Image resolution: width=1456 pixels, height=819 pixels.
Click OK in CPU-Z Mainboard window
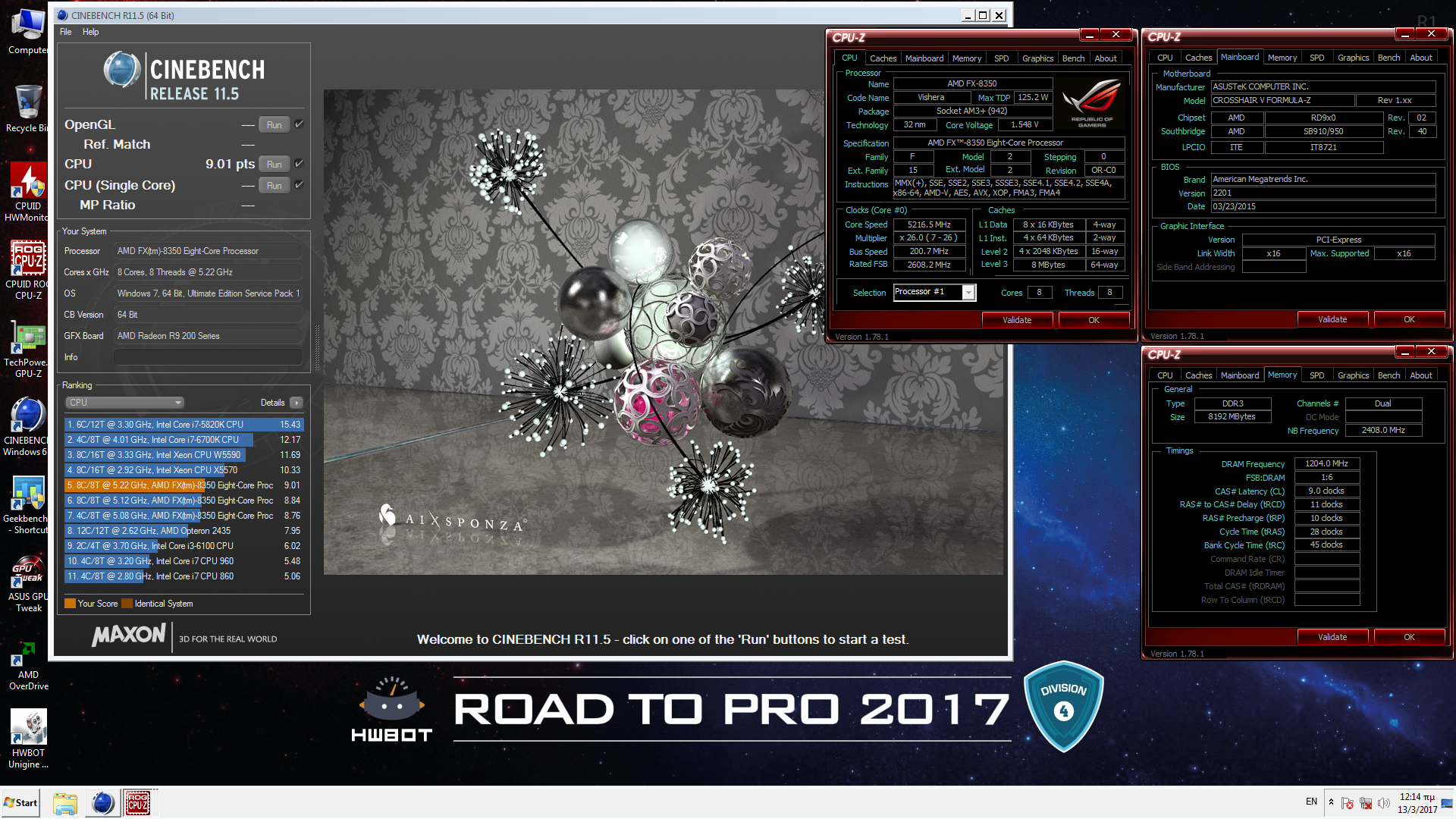point(1409,319)
